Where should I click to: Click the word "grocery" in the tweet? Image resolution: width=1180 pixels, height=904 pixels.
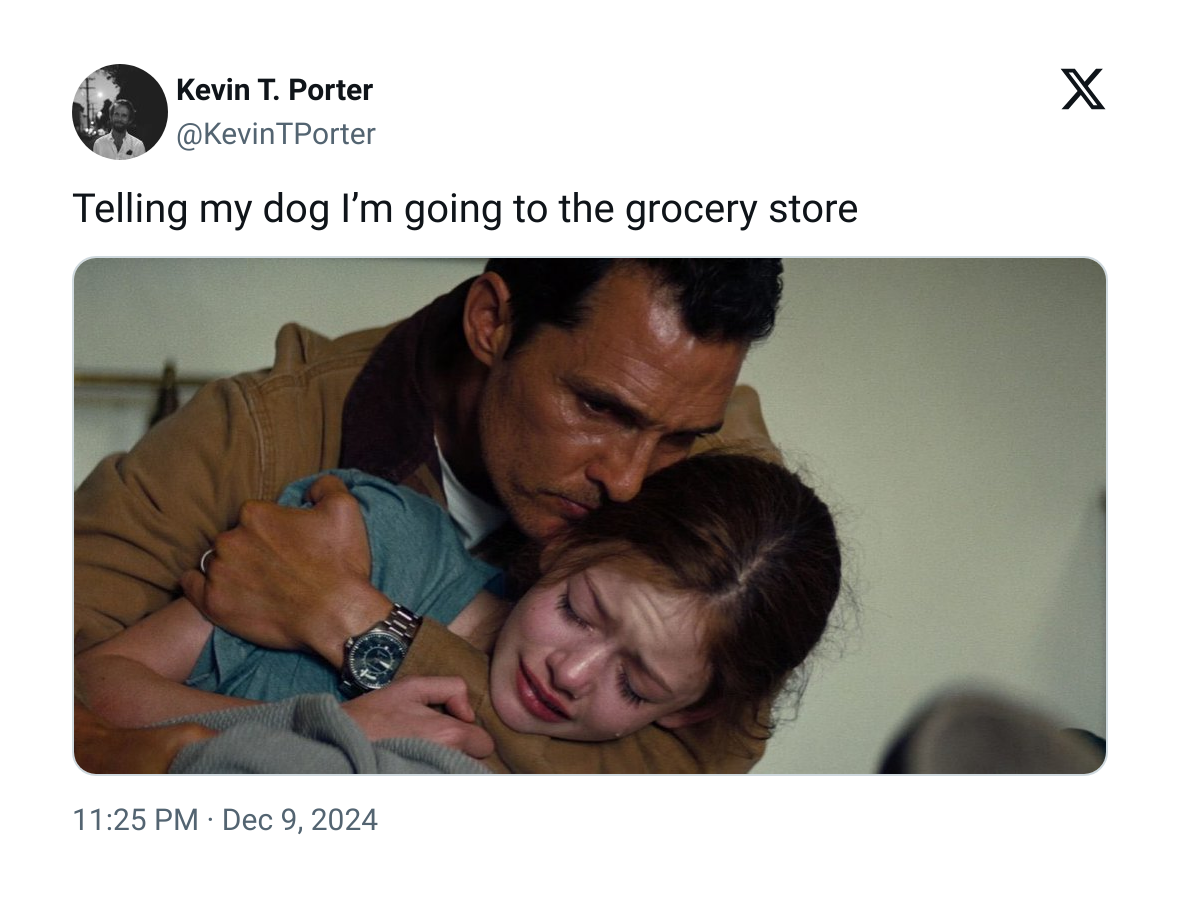[x=691, y=210]
